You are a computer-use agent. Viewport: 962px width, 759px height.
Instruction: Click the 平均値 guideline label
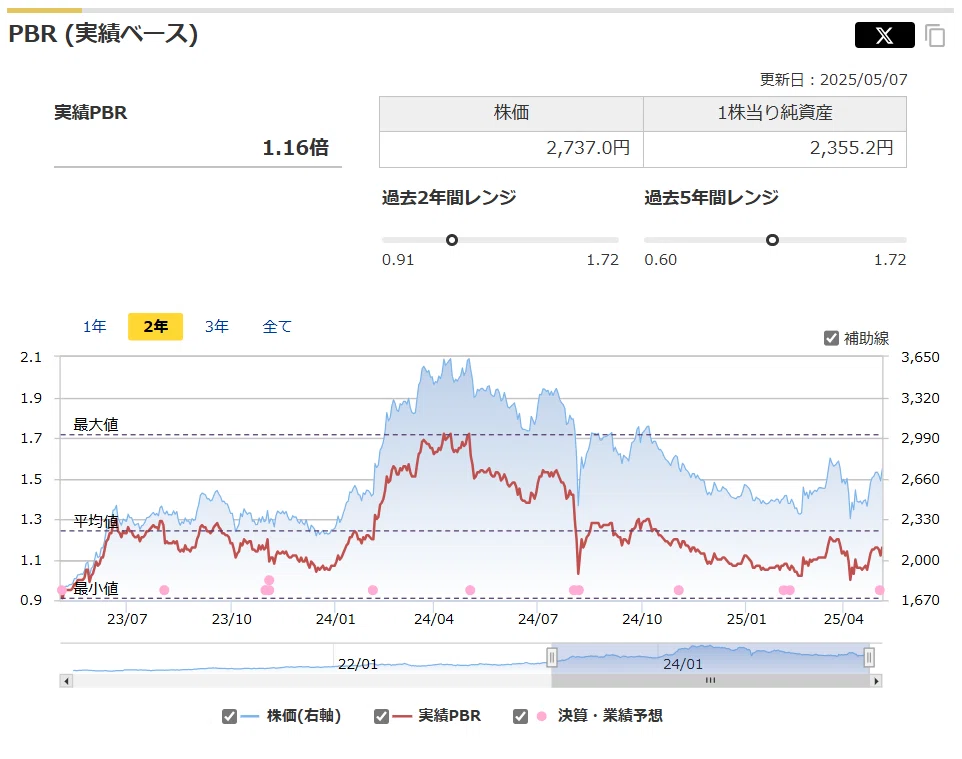pyautogui.click(x=96, y=522)
